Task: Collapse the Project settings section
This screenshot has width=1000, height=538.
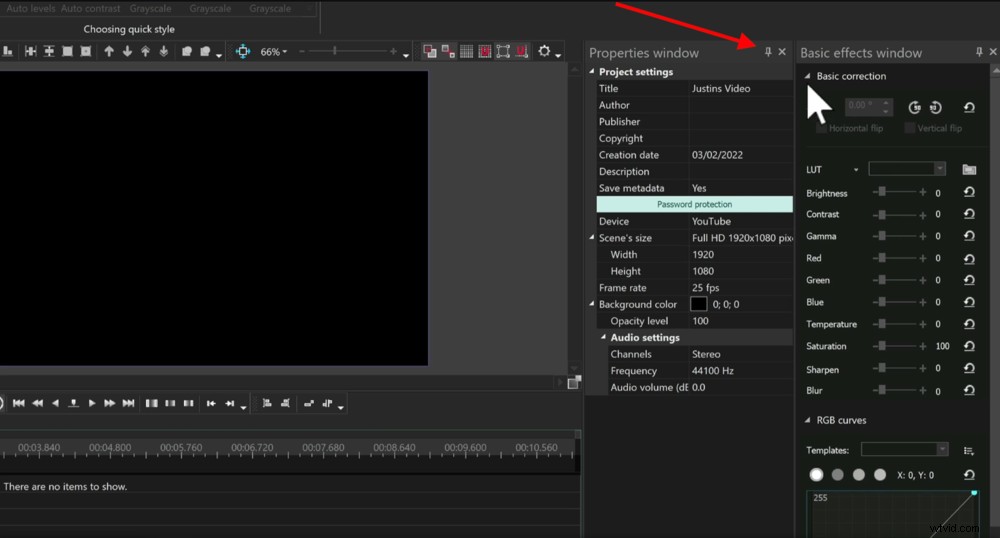Action: point(591,71)
